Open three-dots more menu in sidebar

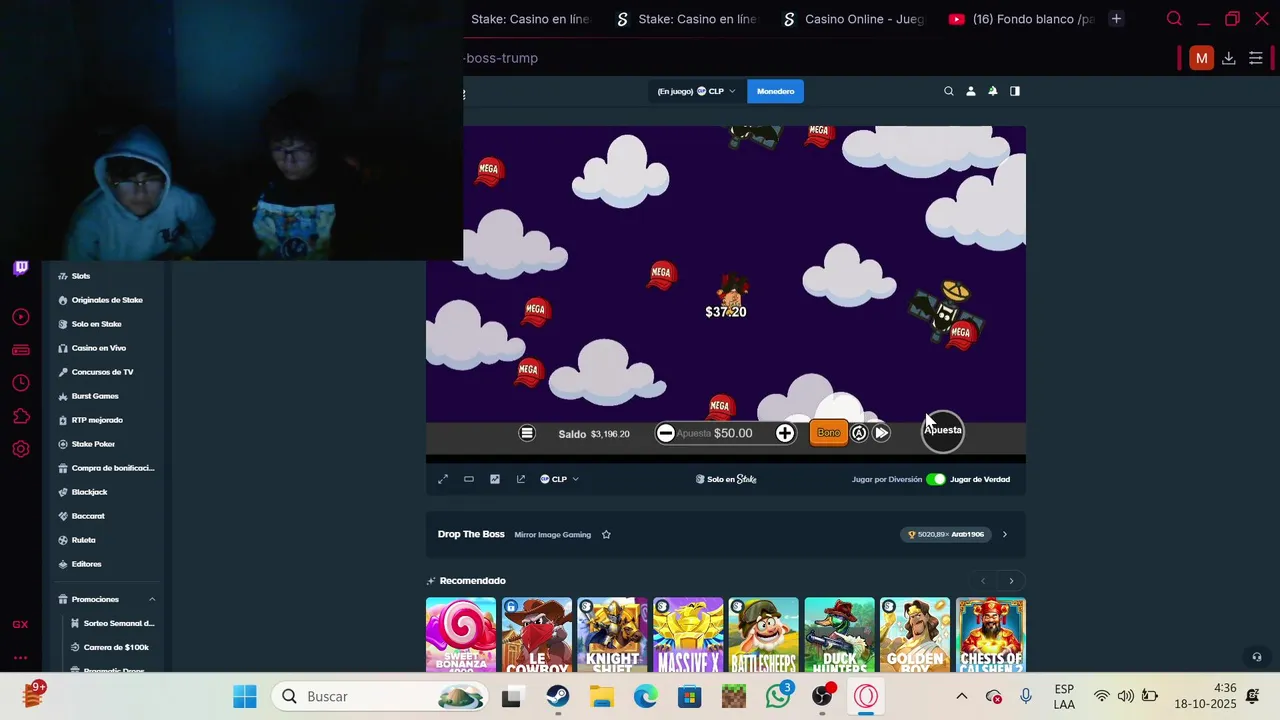tap(20, 658)
